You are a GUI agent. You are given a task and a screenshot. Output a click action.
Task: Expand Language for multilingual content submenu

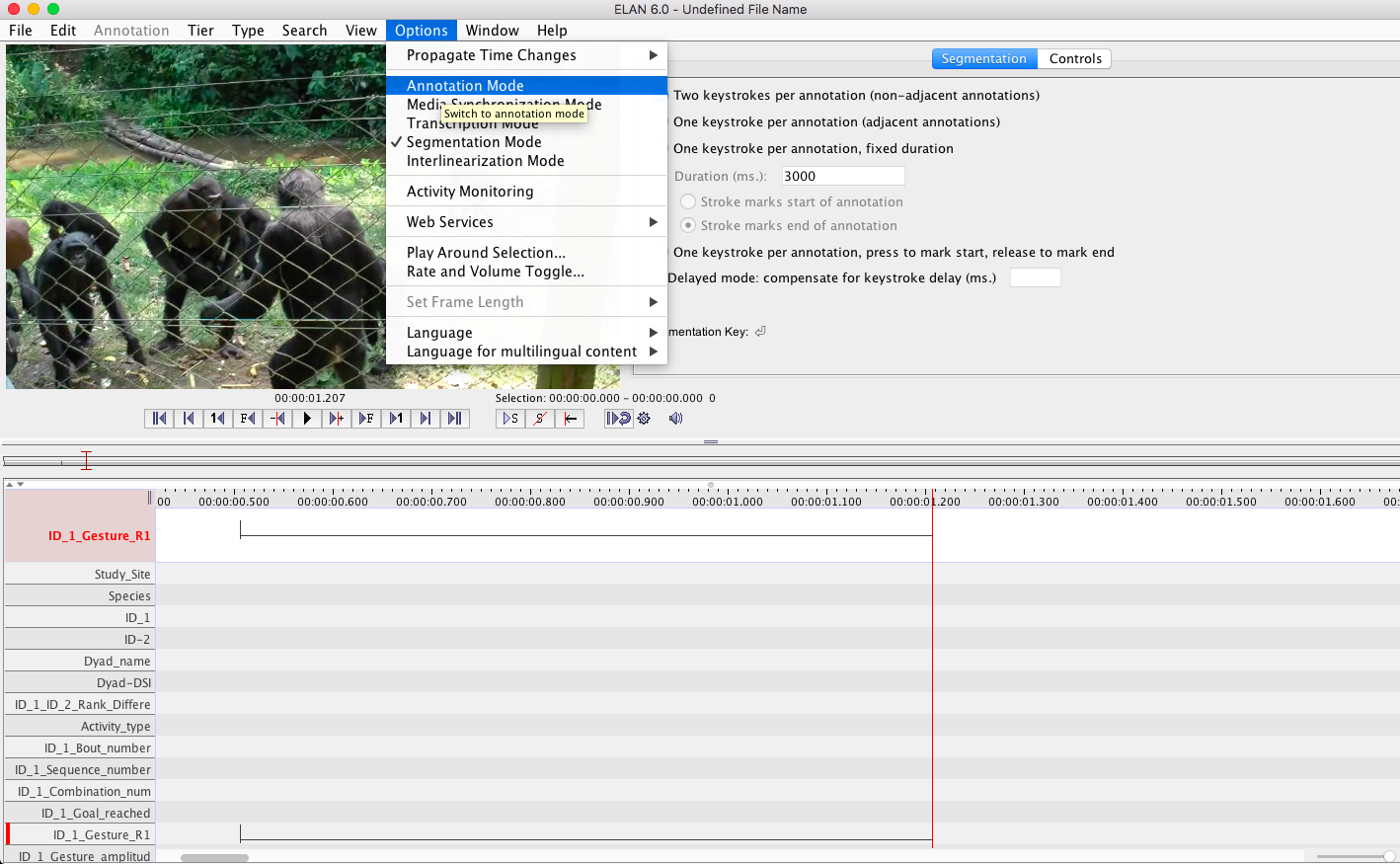pos(527,352)
